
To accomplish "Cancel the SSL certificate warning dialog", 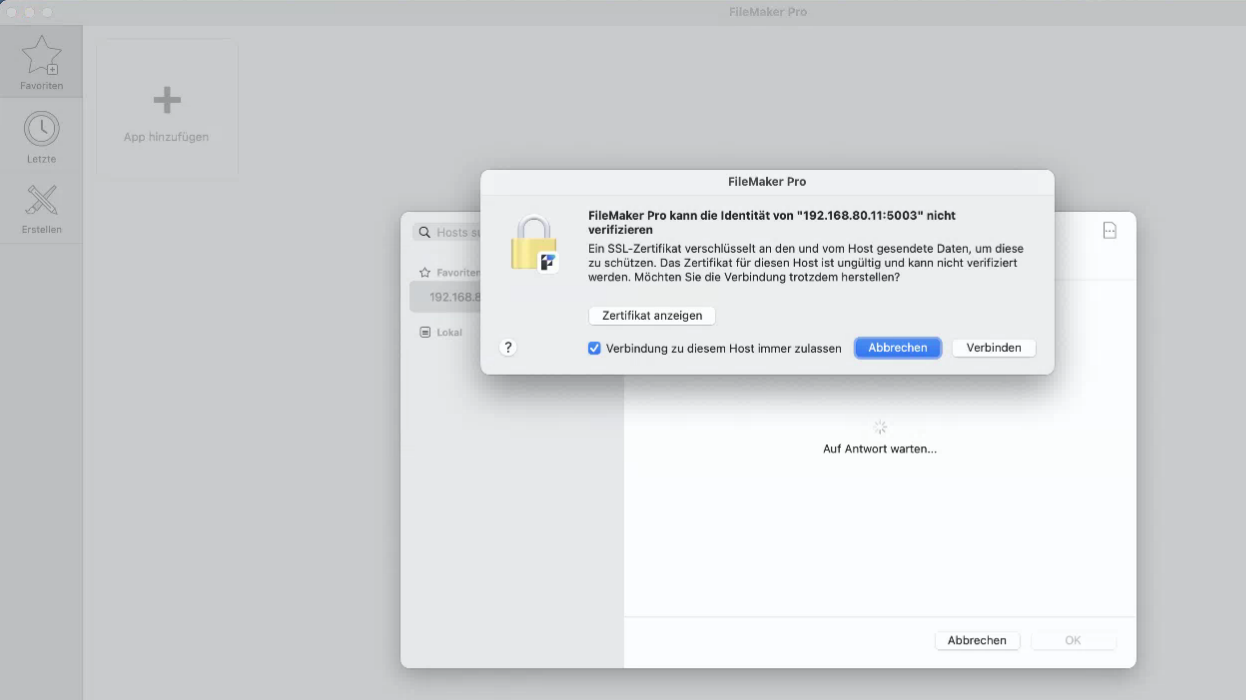I will (897, 348).
